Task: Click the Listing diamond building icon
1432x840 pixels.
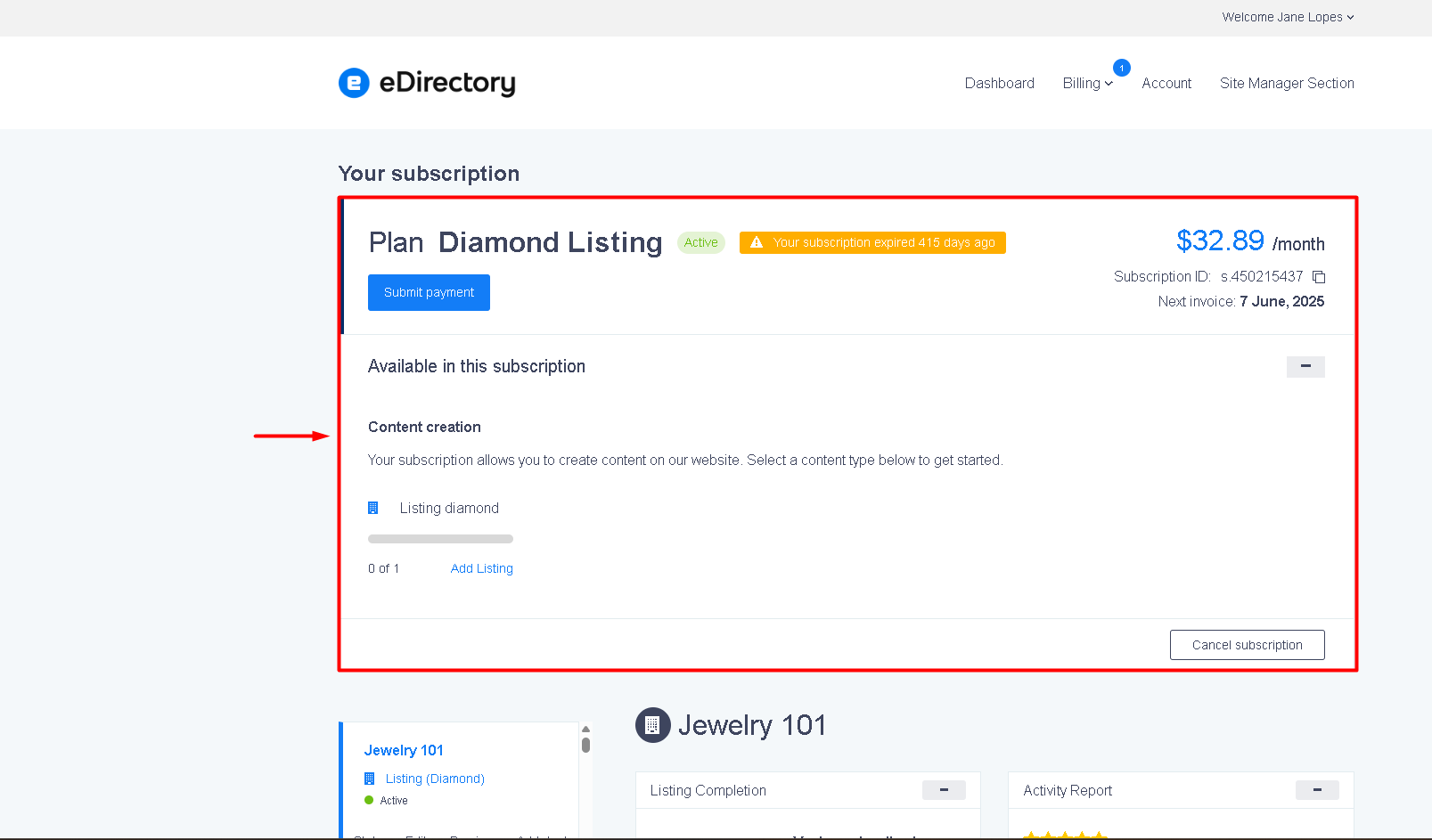Action: point(373,508)
